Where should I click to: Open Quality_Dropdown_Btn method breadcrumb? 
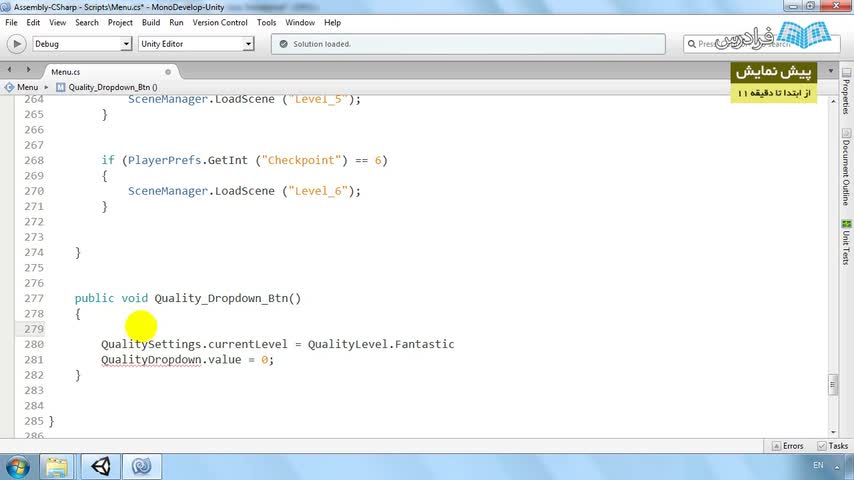click(x=113, y=87)
